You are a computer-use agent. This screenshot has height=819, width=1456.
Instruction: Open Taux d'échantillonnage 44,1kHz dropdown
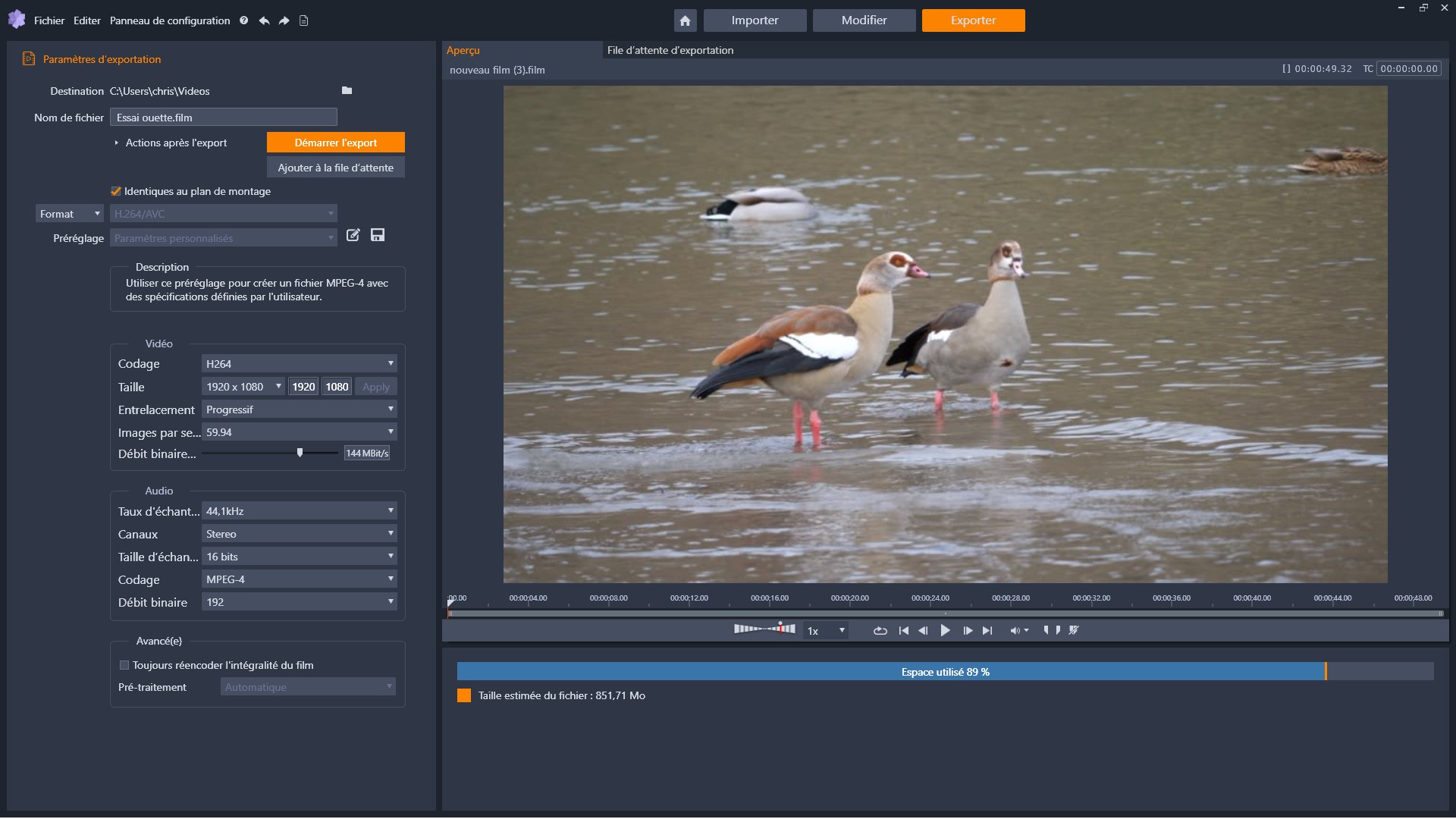pos(299,511)
